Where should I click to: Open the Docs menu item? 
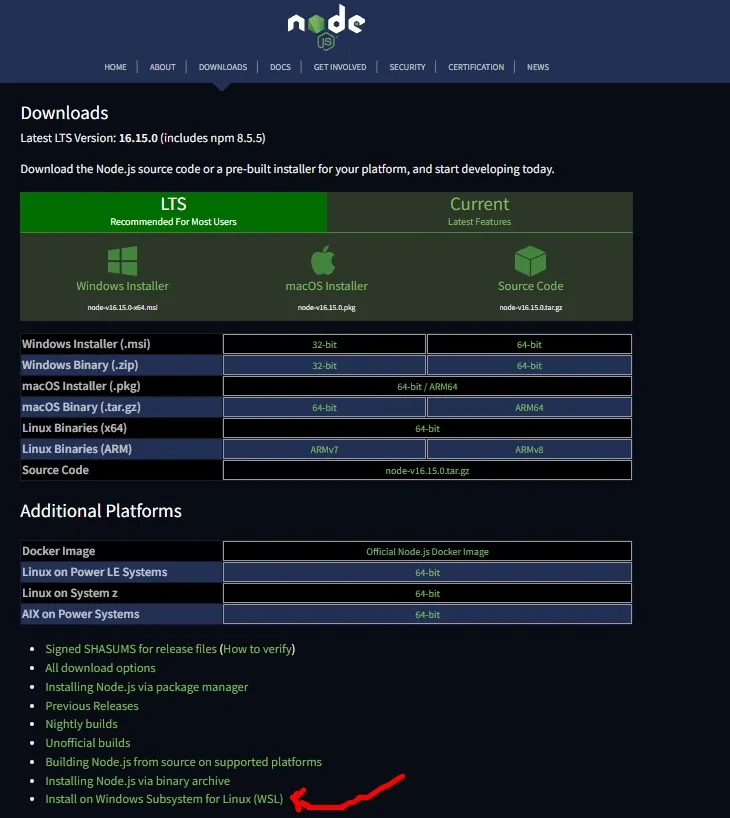[x=280, y=67]
